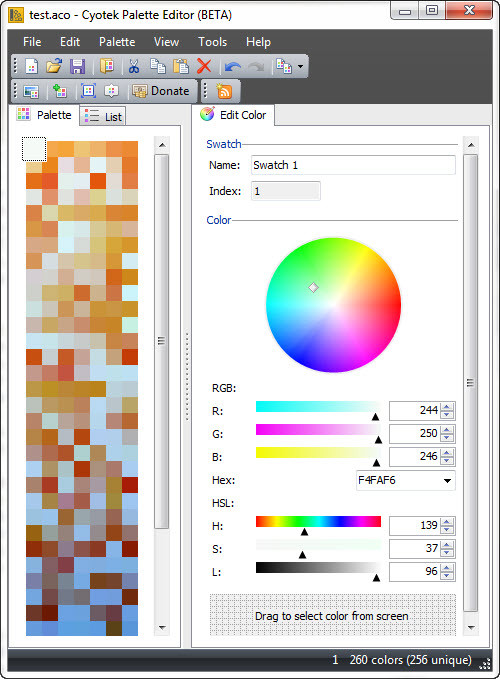
Task: Click the Edit Color tab paint palette icon
Action: click(207, 114)
